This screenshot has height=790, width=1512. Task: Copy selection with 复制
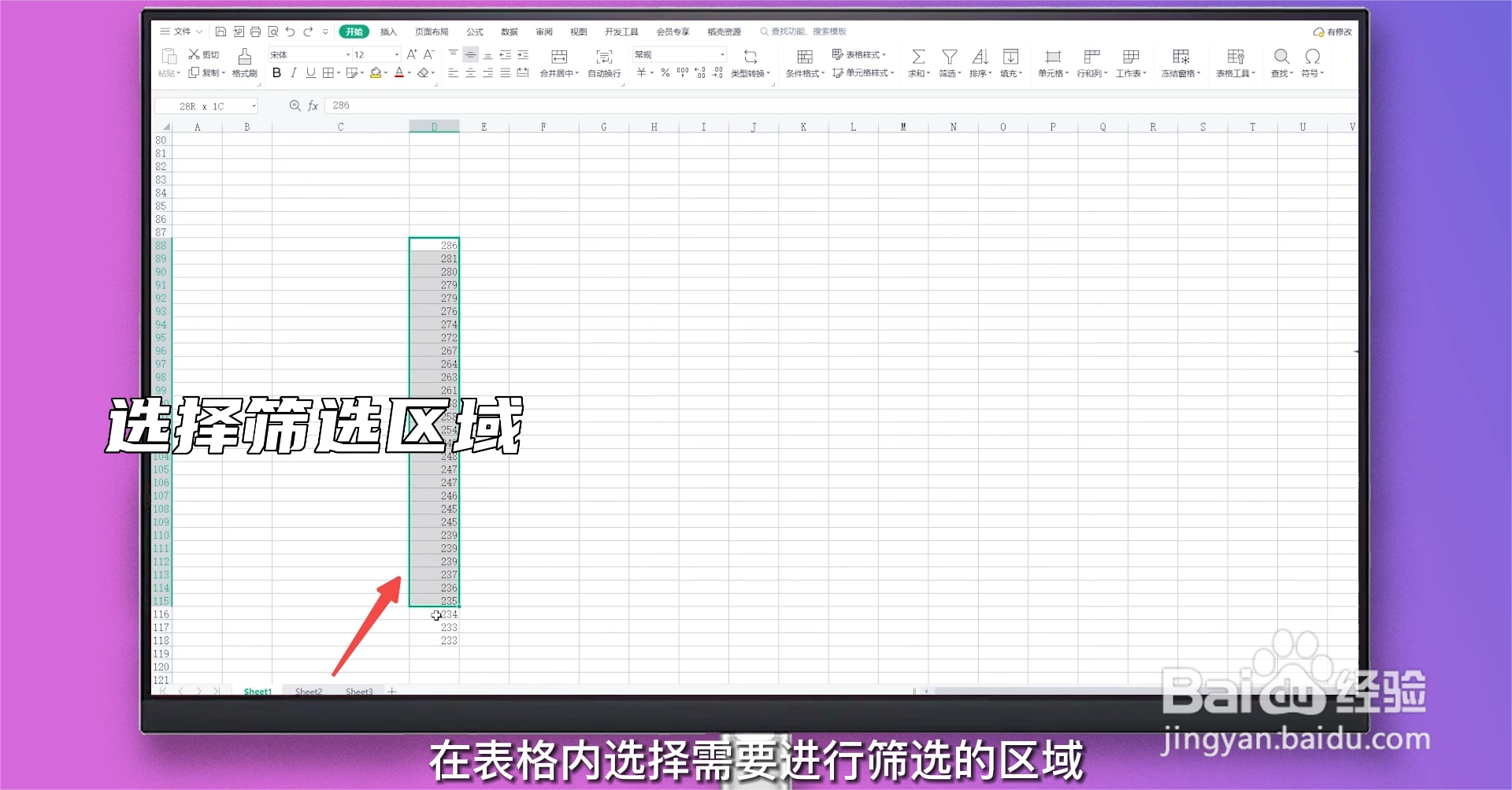205,72
